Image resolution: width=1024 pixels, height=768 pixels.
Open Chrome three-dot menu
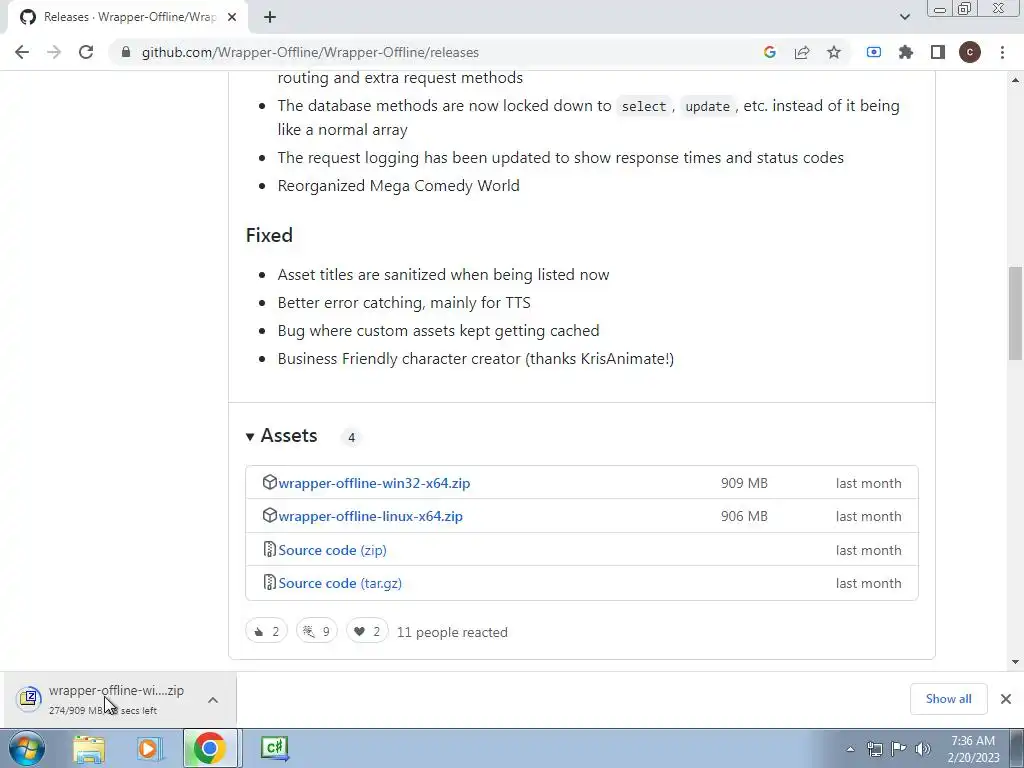[x=1002, y=52]
